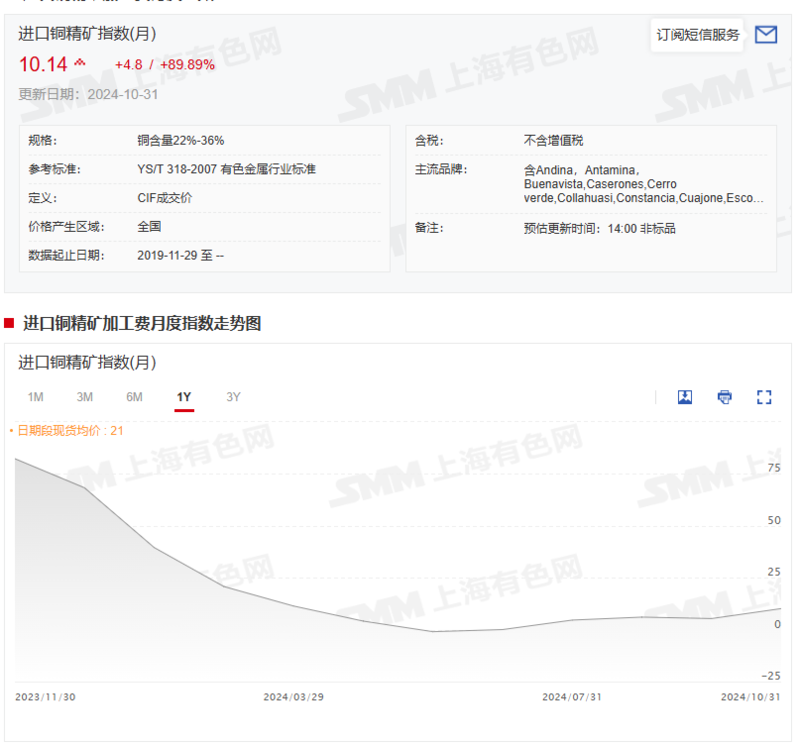Click the 2023/11/30 x-axis date label
The image size is (800, 743).
click(x=45, y=696)
